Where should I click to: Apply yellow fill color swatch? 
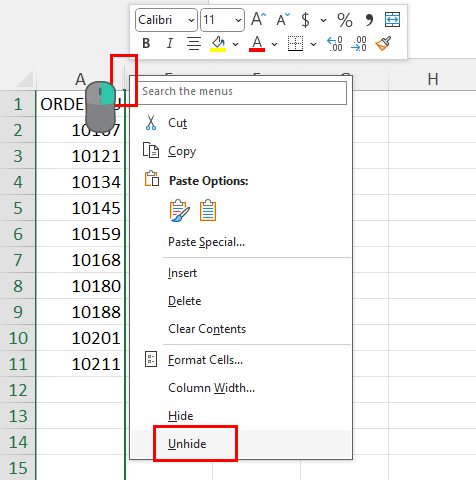tap(218, 44)
